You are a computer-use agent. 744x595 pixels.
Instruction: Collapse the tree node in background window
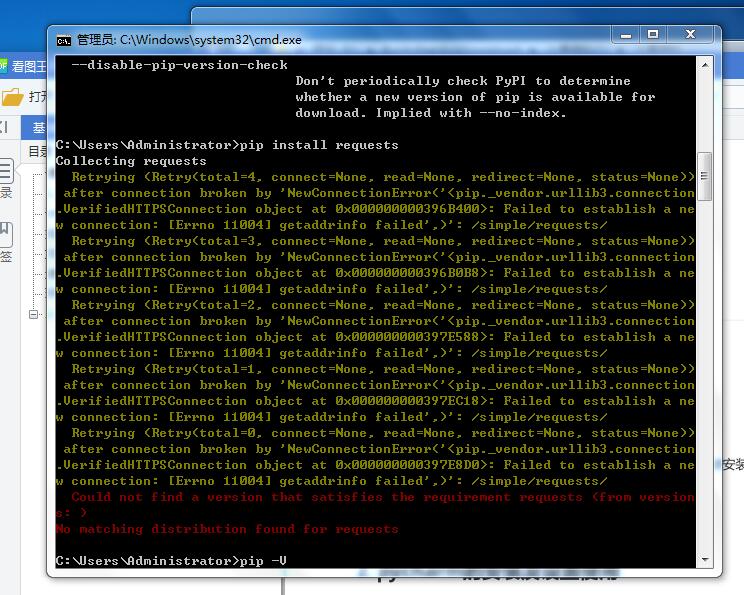coord(33,314)
